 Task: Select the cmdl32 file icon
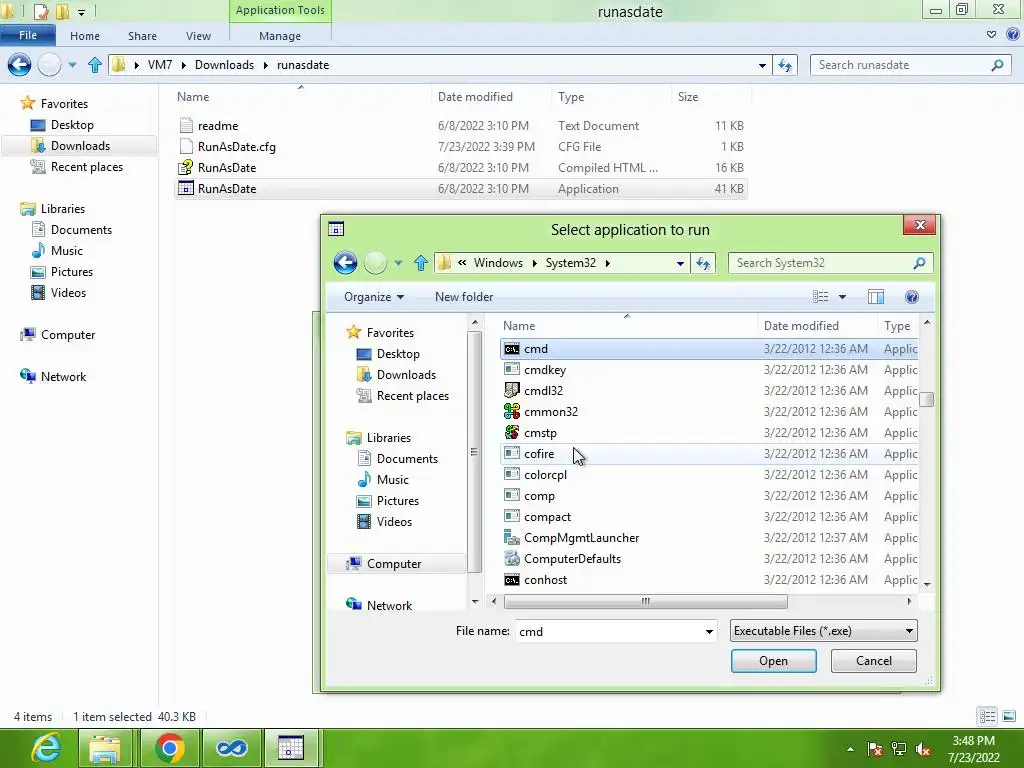(x=512, y=391)
